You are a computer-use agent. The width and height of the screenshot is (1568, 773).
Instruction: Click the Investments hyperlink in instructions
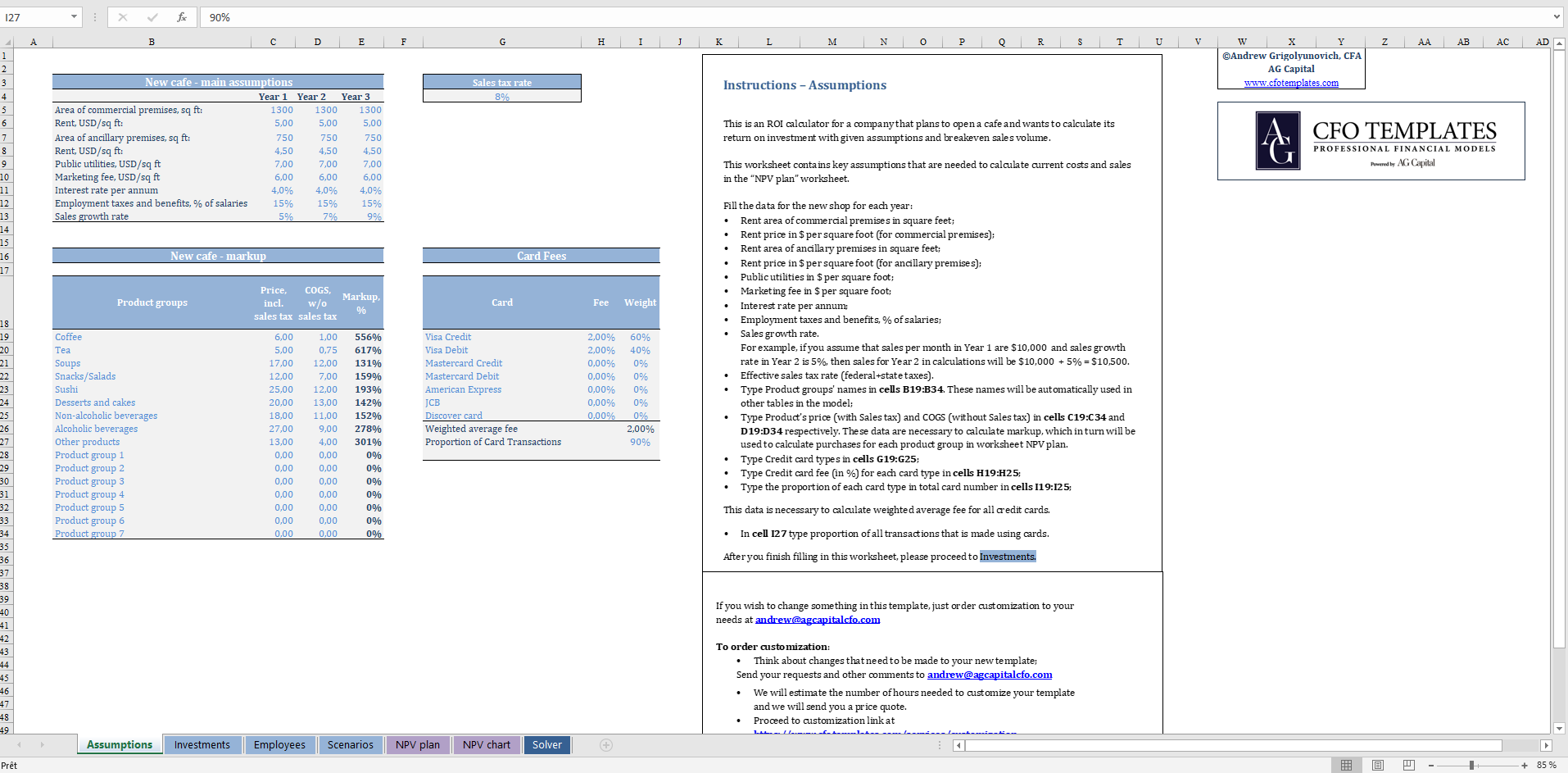(1008, 557)
